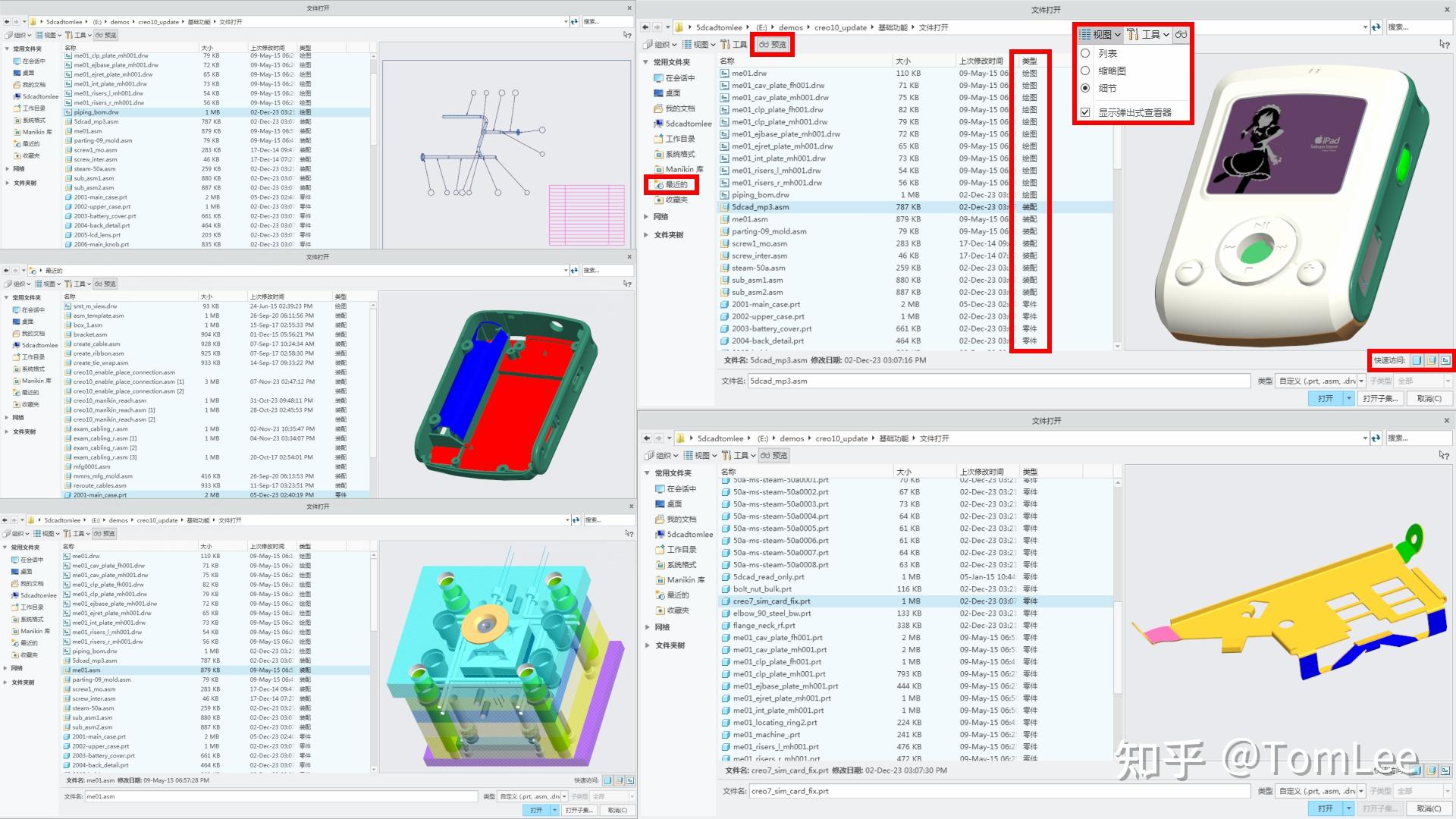Click the 视图 menu header in the popup

coord(1100,35)
